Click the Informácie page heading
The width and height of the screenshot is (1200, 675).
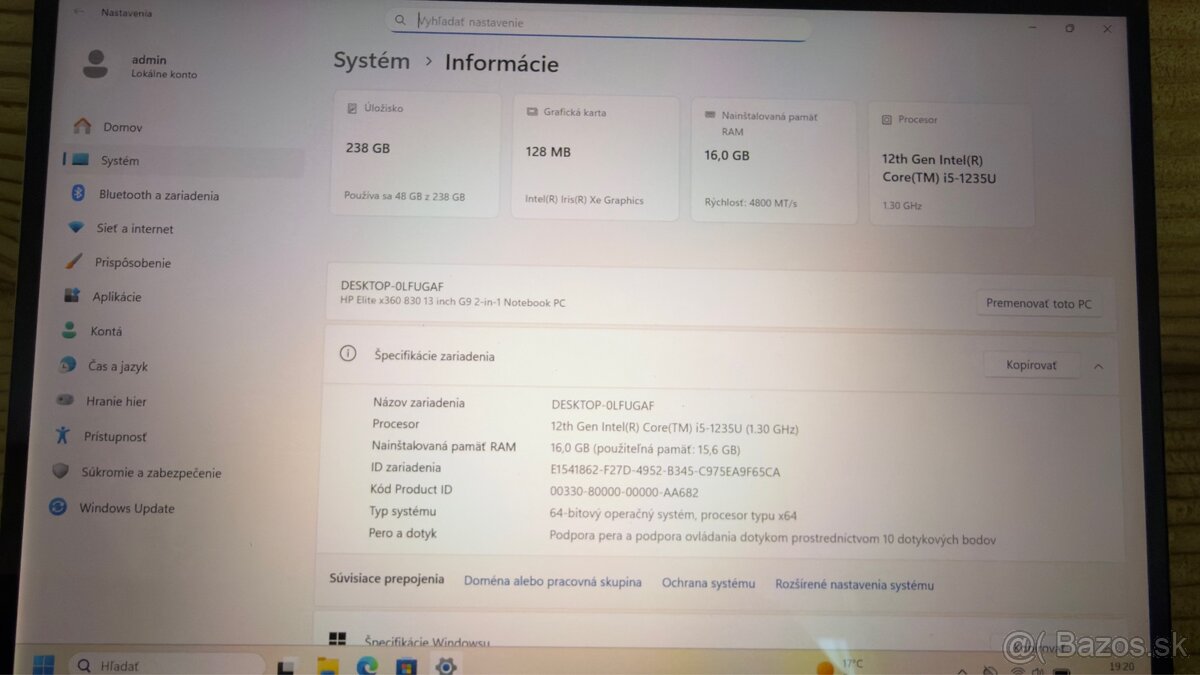[502, 63]
